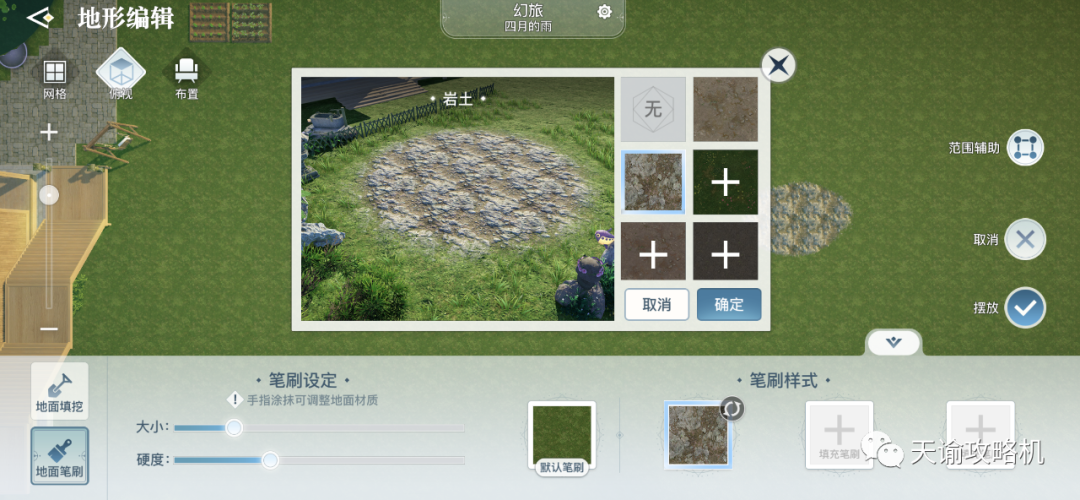The height and width of the screenshot is (500, 1080).
Task: Open the 布置 furniture placement icon
Action: click(186, 70)
